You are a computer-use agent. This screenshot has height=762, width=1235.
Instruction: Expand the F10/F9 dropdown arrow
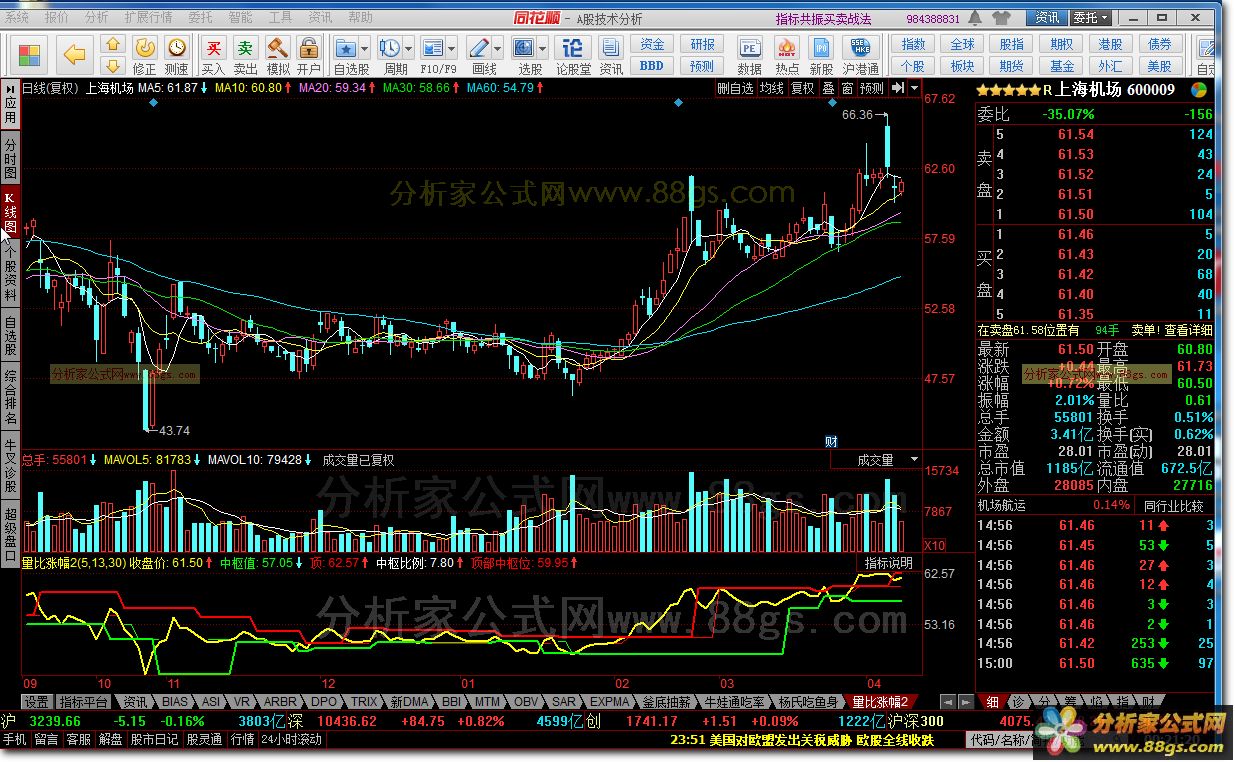point(452,48)
